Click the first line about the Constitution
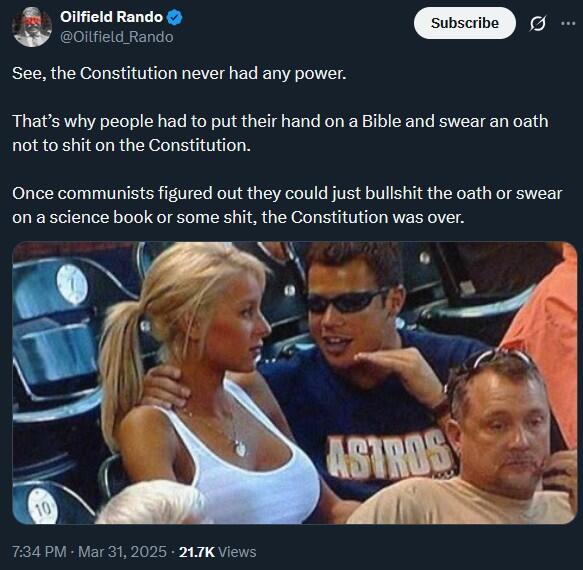Viewport: 583px width, 570px height. [179, 73]
